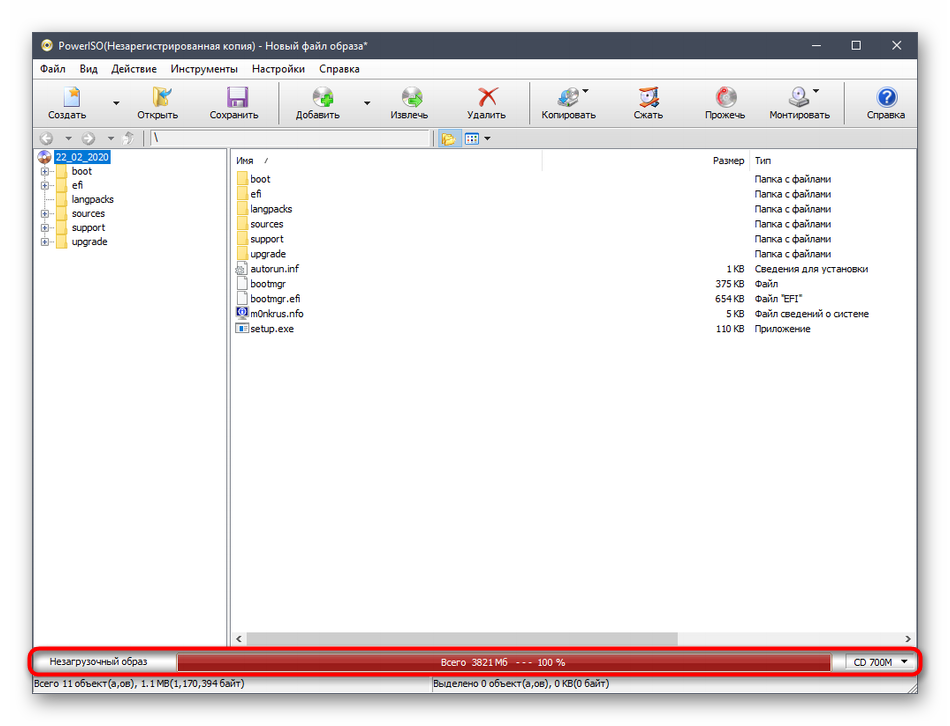Toggle the folder tree pane button

coord(448,139)
